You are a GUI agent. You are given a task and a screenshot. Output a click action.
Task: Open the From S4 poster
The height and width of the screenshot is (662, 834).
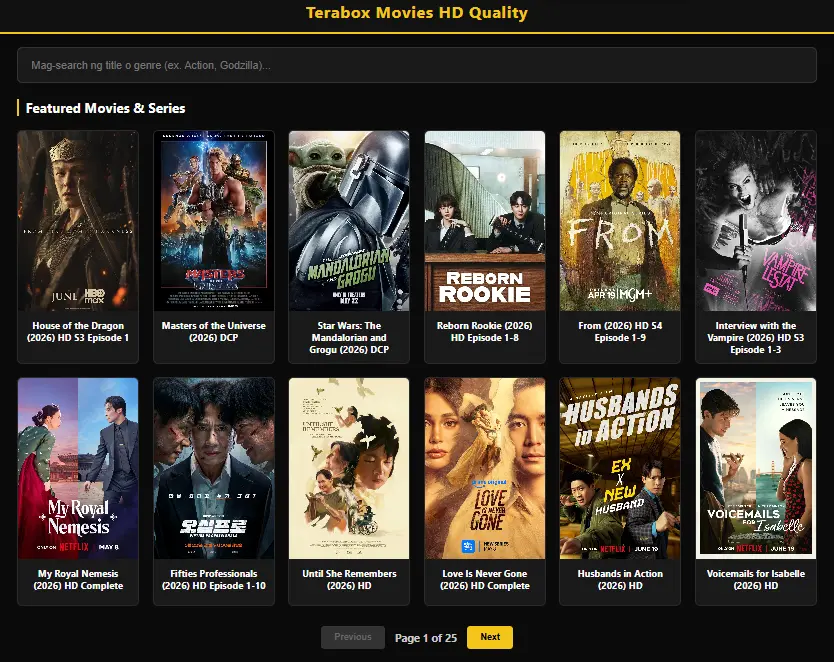[x=620, y=221]
